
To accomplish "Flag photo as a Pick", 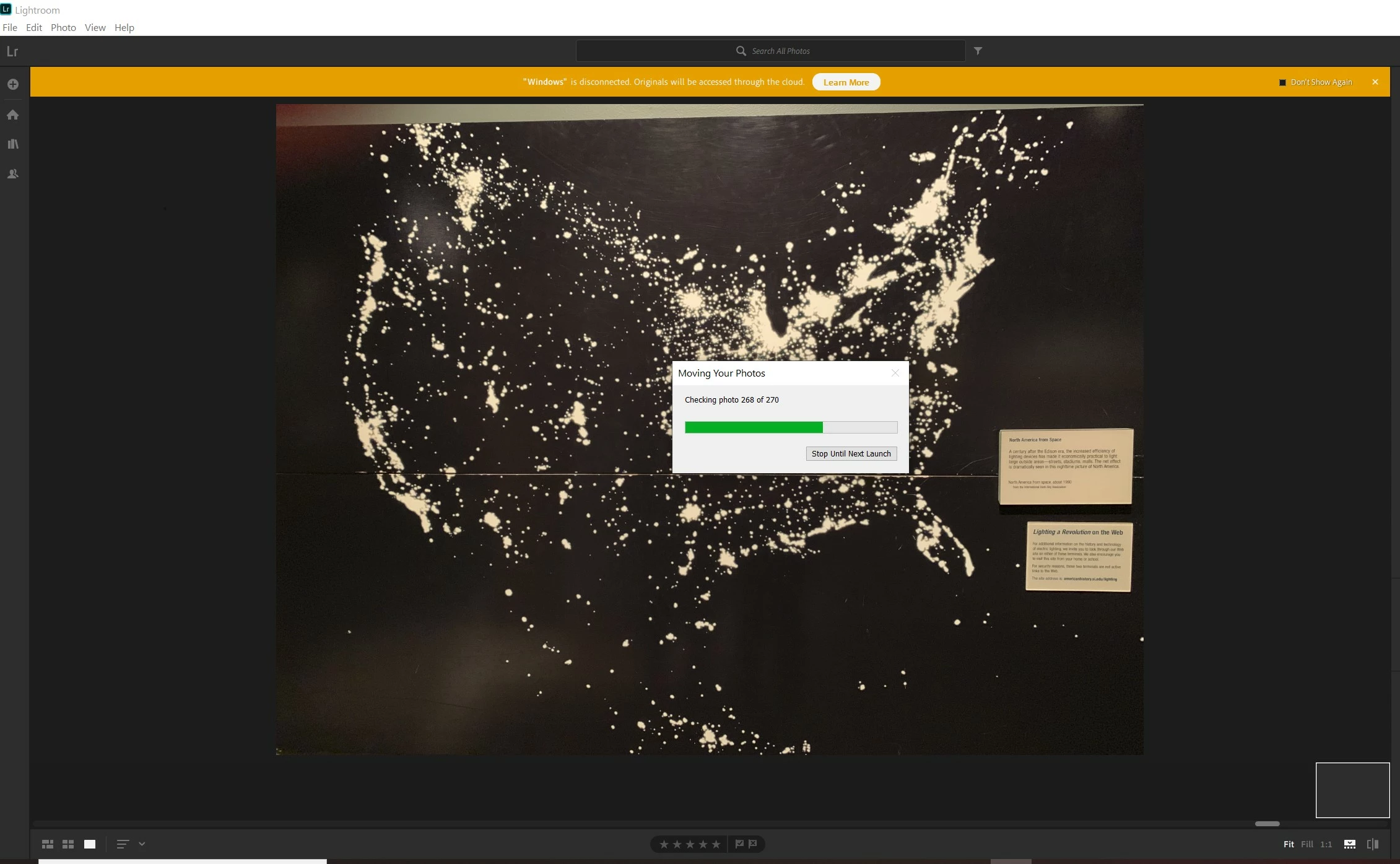I will click(x=739, y=844).
